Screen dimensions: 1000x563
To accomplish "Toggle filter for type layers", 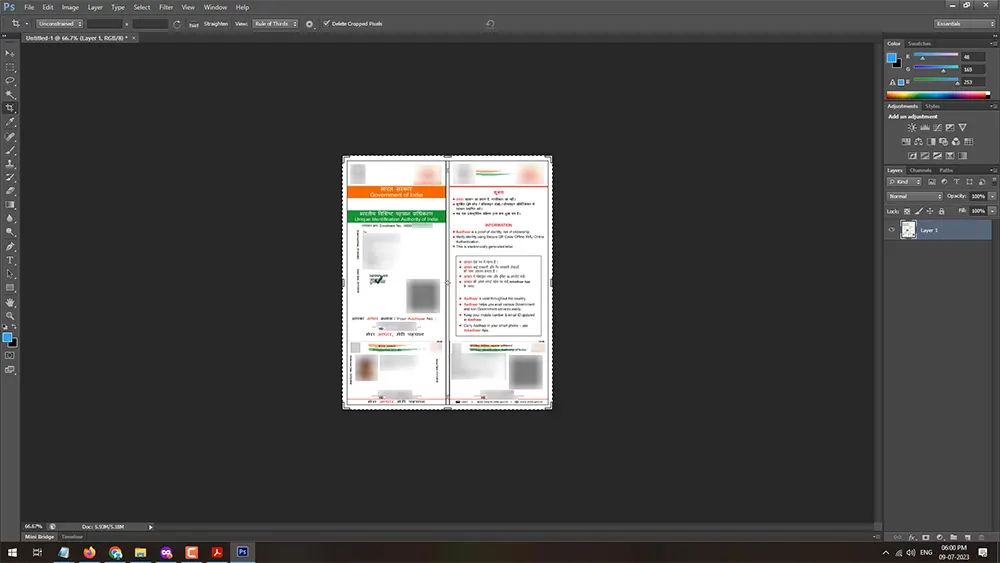I will coord(957,182).
